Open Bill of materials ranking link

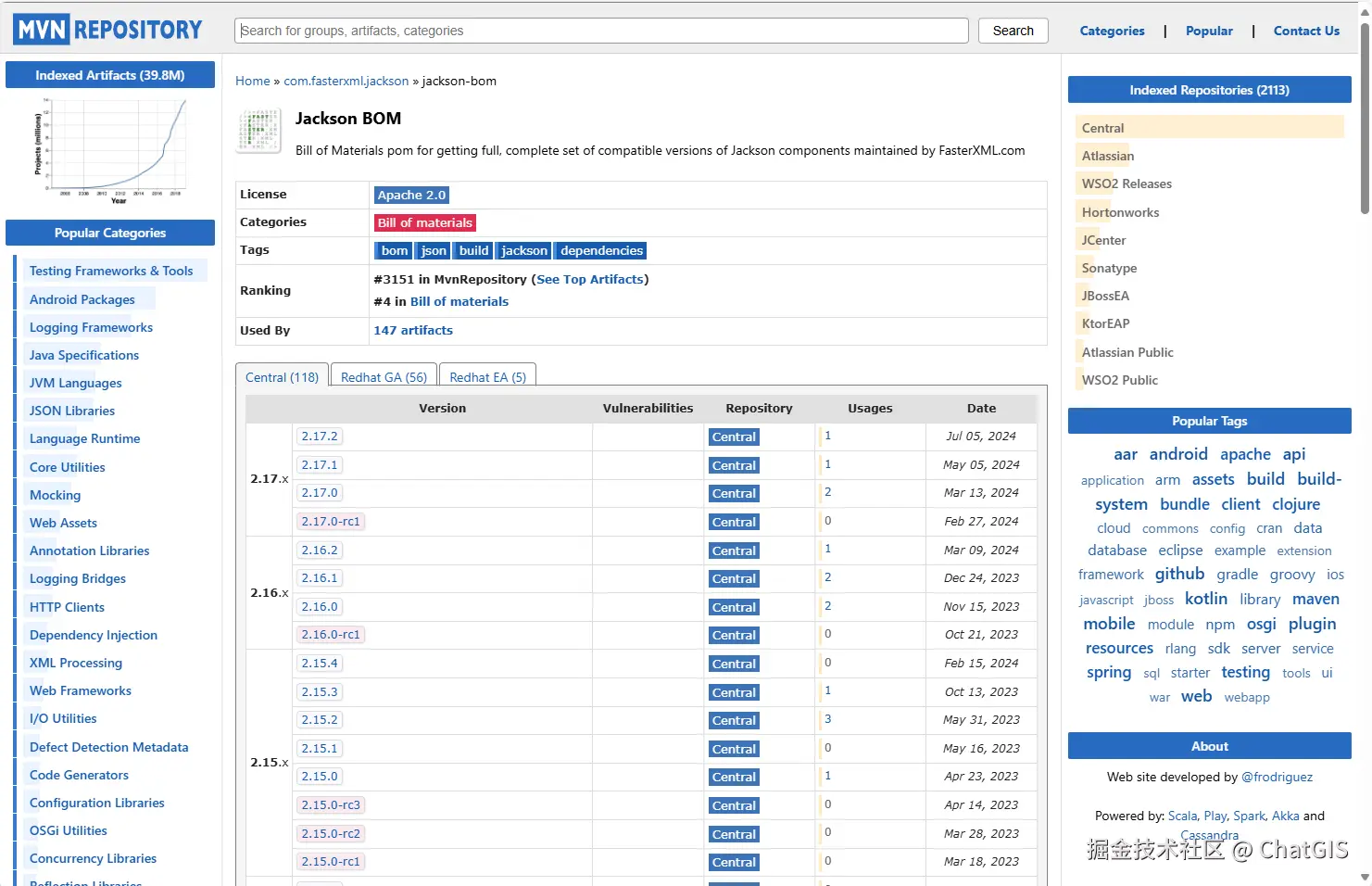459,302
